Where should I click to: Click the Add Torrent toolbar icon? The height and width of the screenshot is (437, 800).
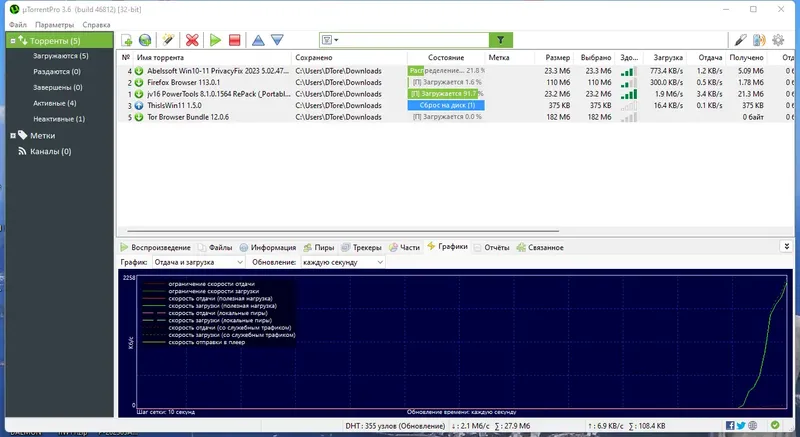pos(127,40)
